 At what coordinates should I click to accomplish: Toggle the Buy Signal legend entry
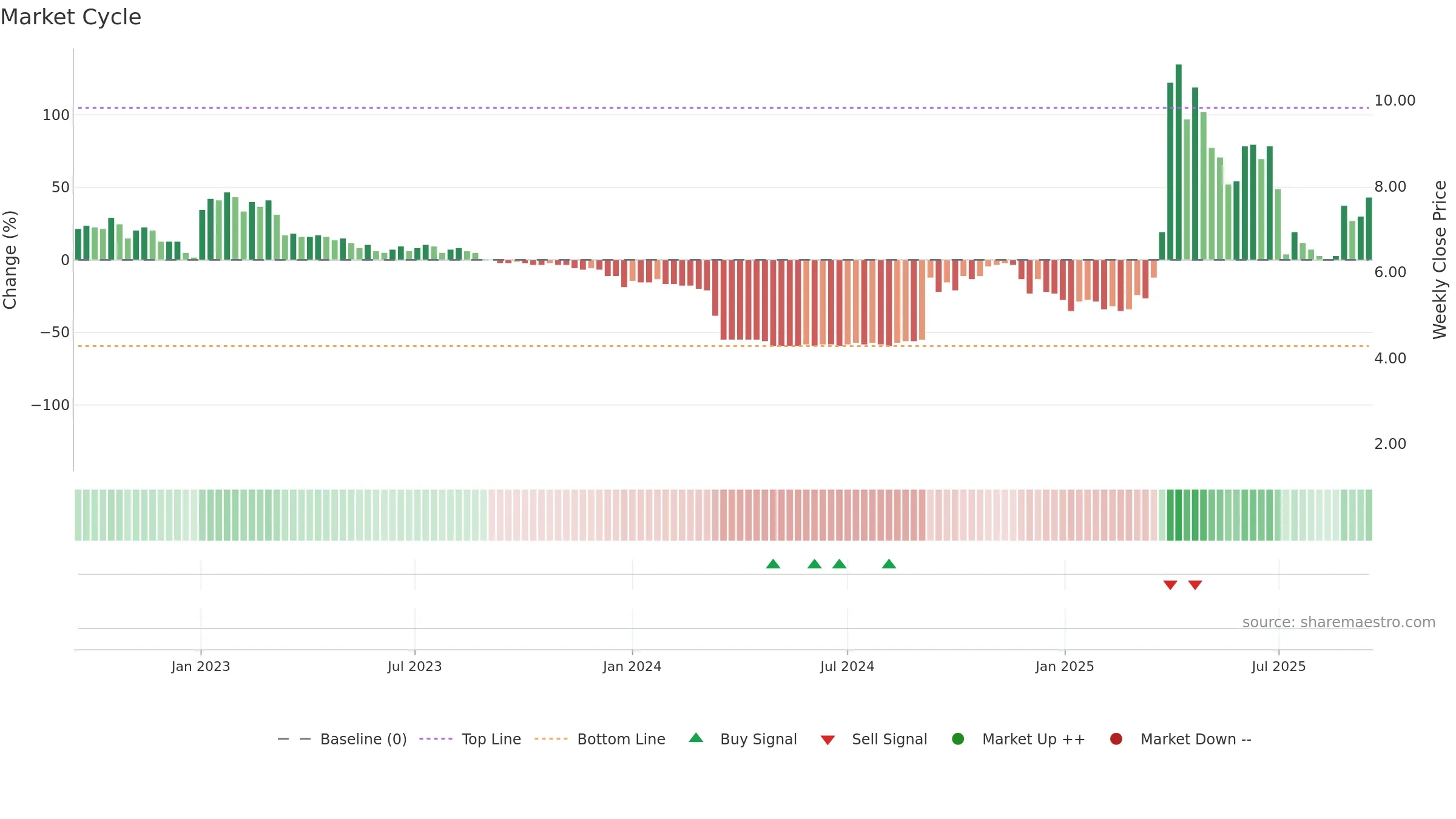click(743, 739)
